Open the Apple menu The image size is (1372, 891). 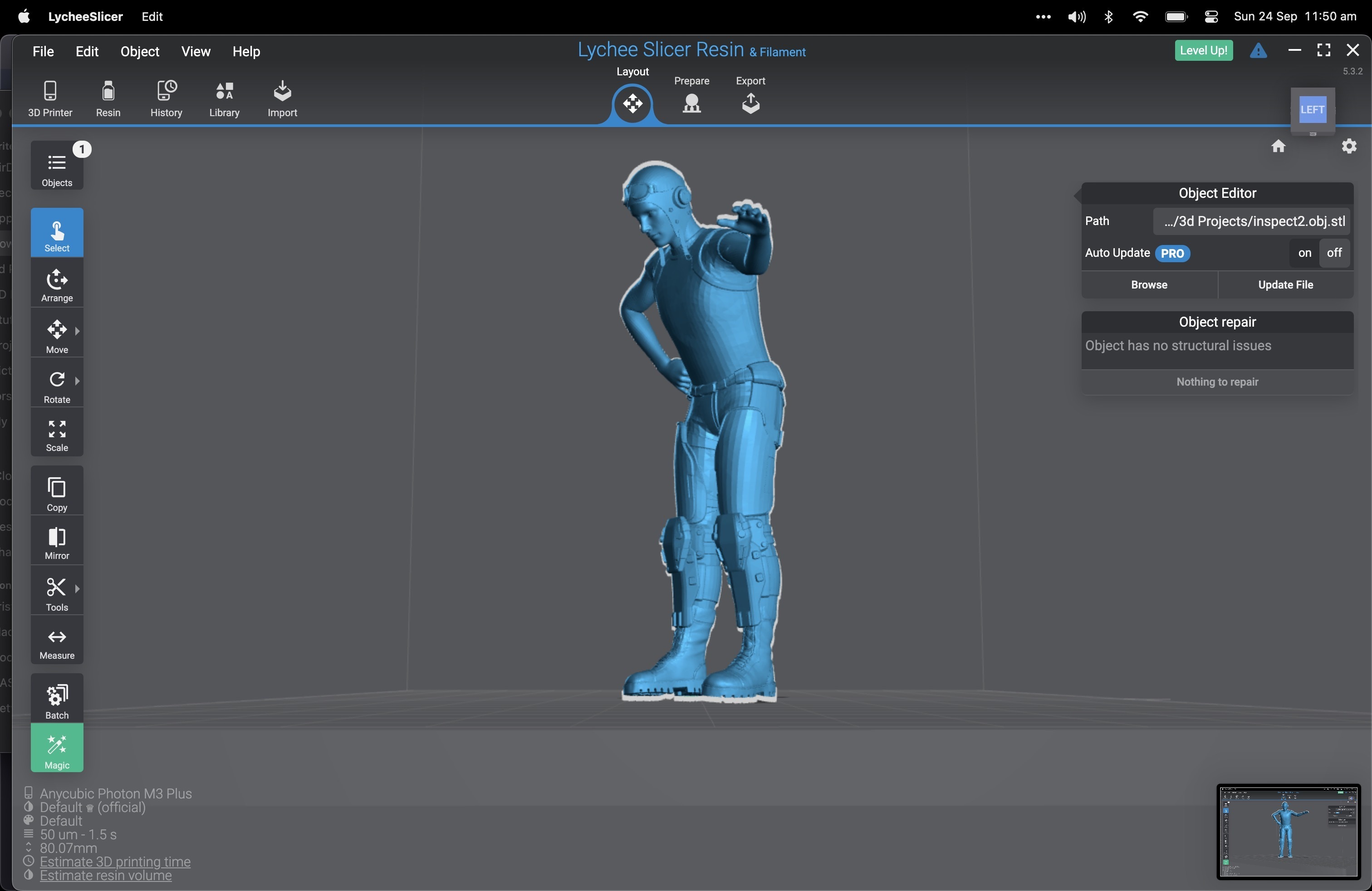tap(24, 16)
